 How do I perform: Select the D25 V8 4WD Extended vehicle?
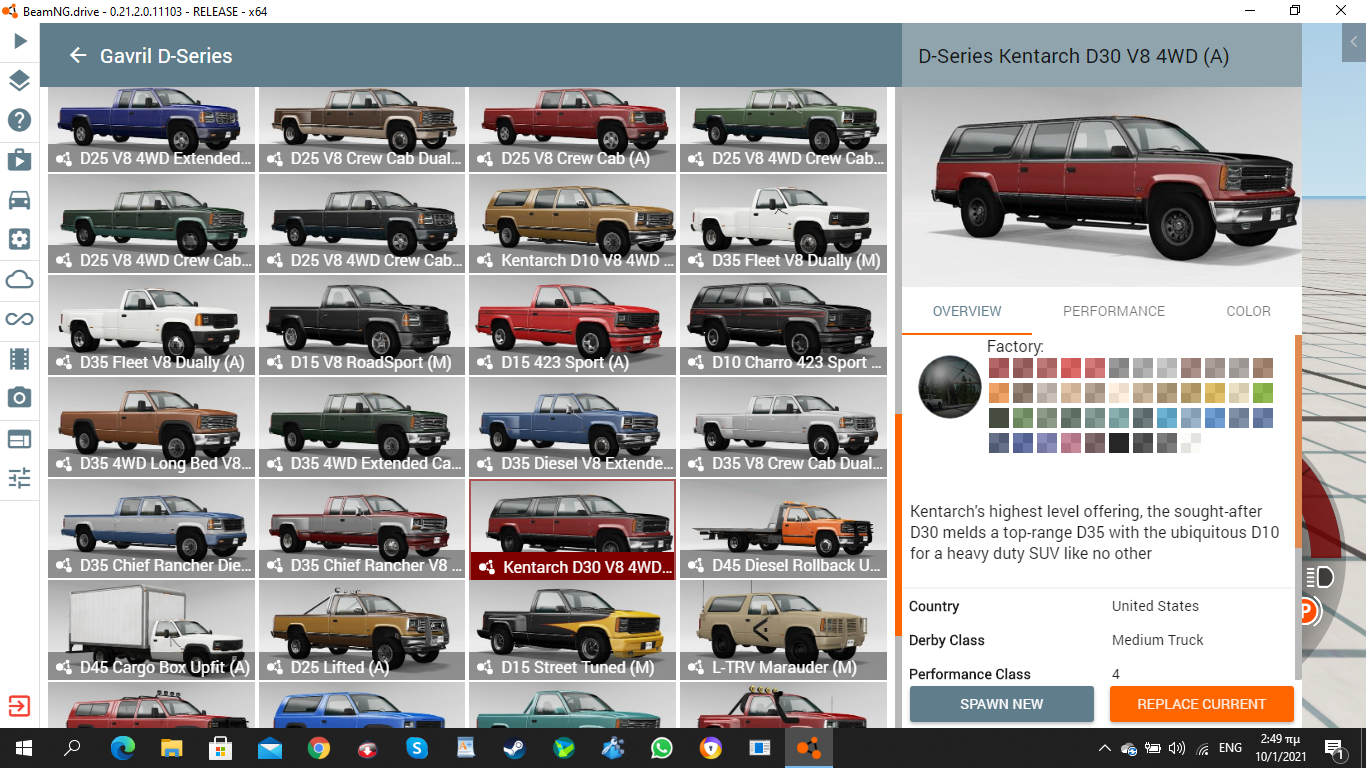151,129
